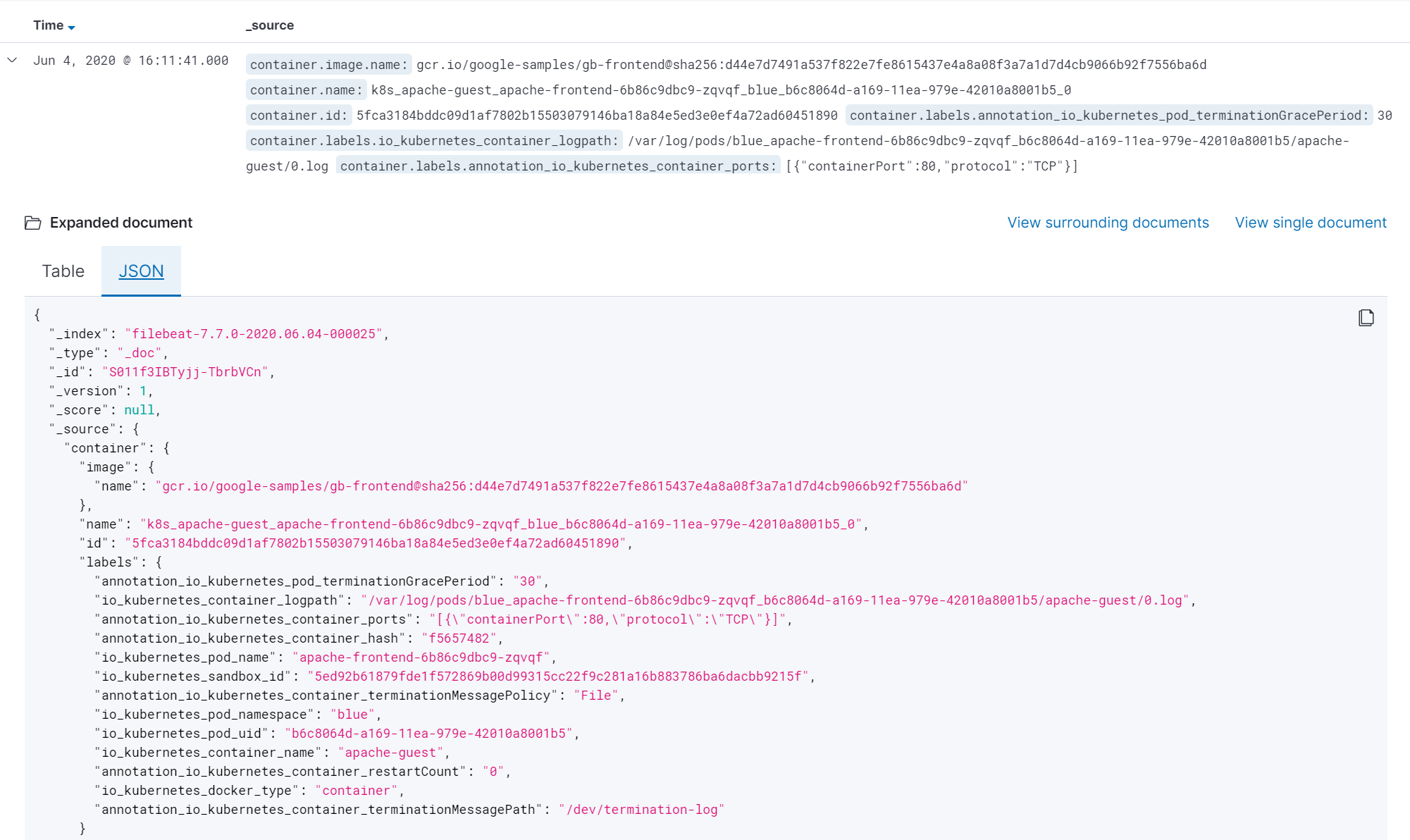Select gcr.io image name value in JSON
The width and height of the screenshot is (1410, 840).
(562, 486)
